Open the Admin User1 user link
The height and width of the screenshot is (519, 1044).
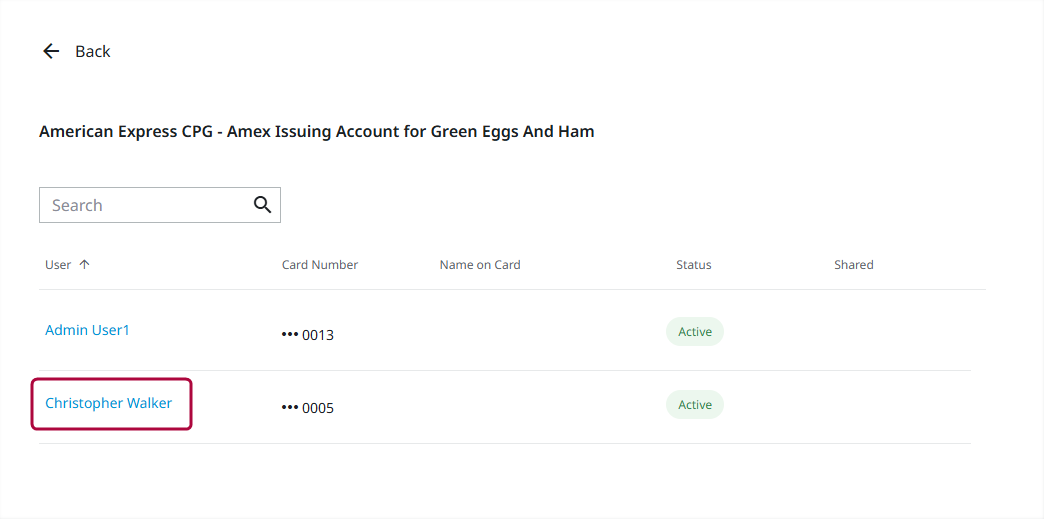pyautogui.click(x=87, y=330)
